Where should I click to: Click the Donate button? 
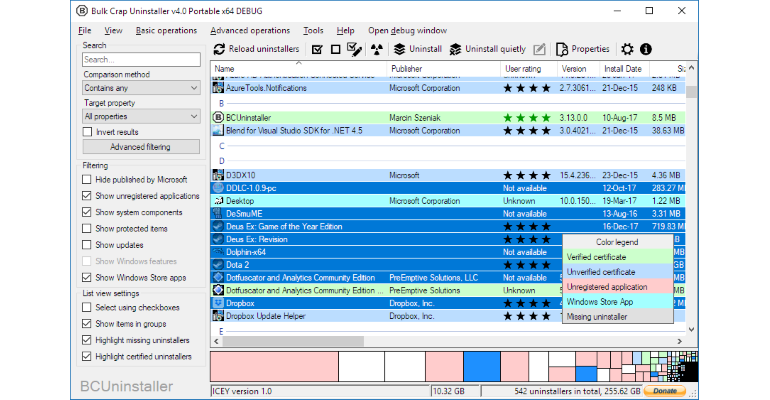[x=665, y=391]
